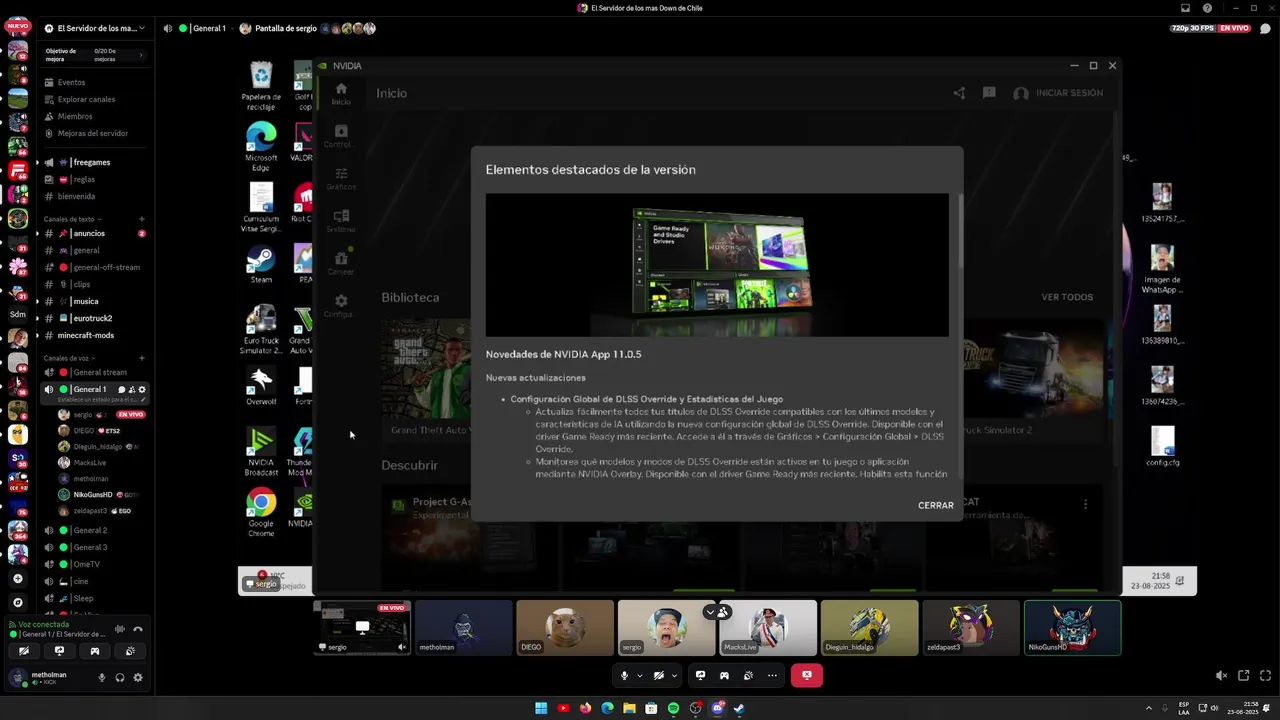Close release highlights with CERRAR
The height and width of the screenshot is (720, 1280).
(x=936, y=505)
